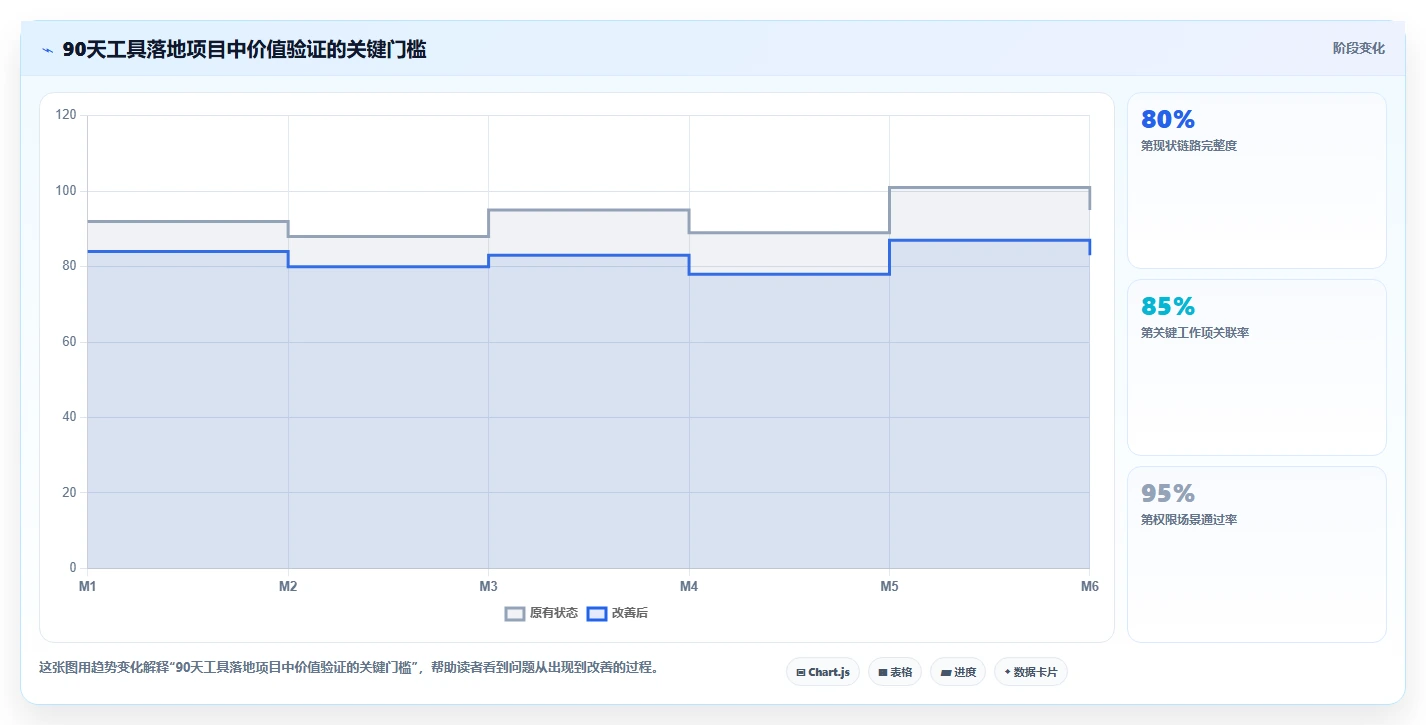The height and width of the screenshot is (725, 1426).
Task: Click the 100 y-axis tick label
Action: click(x=66, y=191)
